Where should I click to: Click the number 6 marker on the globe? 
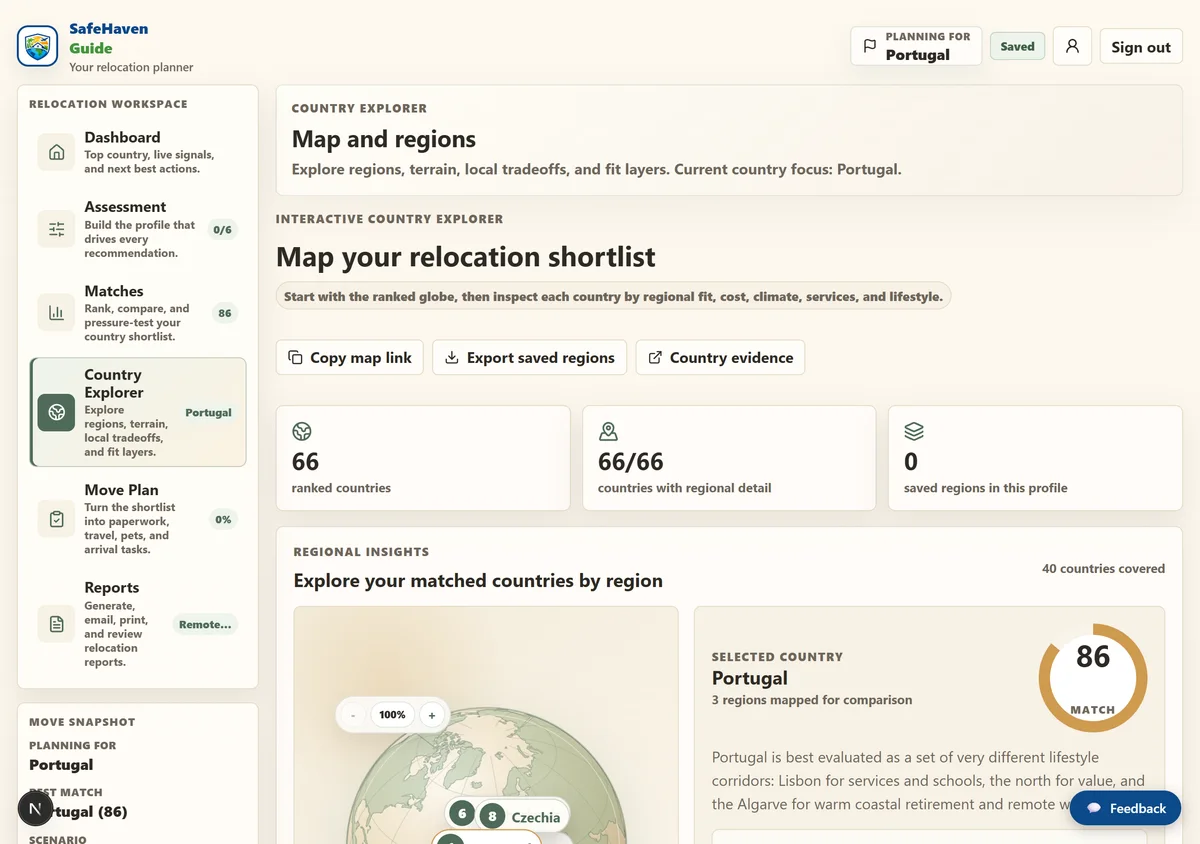[x=461, y=814]
